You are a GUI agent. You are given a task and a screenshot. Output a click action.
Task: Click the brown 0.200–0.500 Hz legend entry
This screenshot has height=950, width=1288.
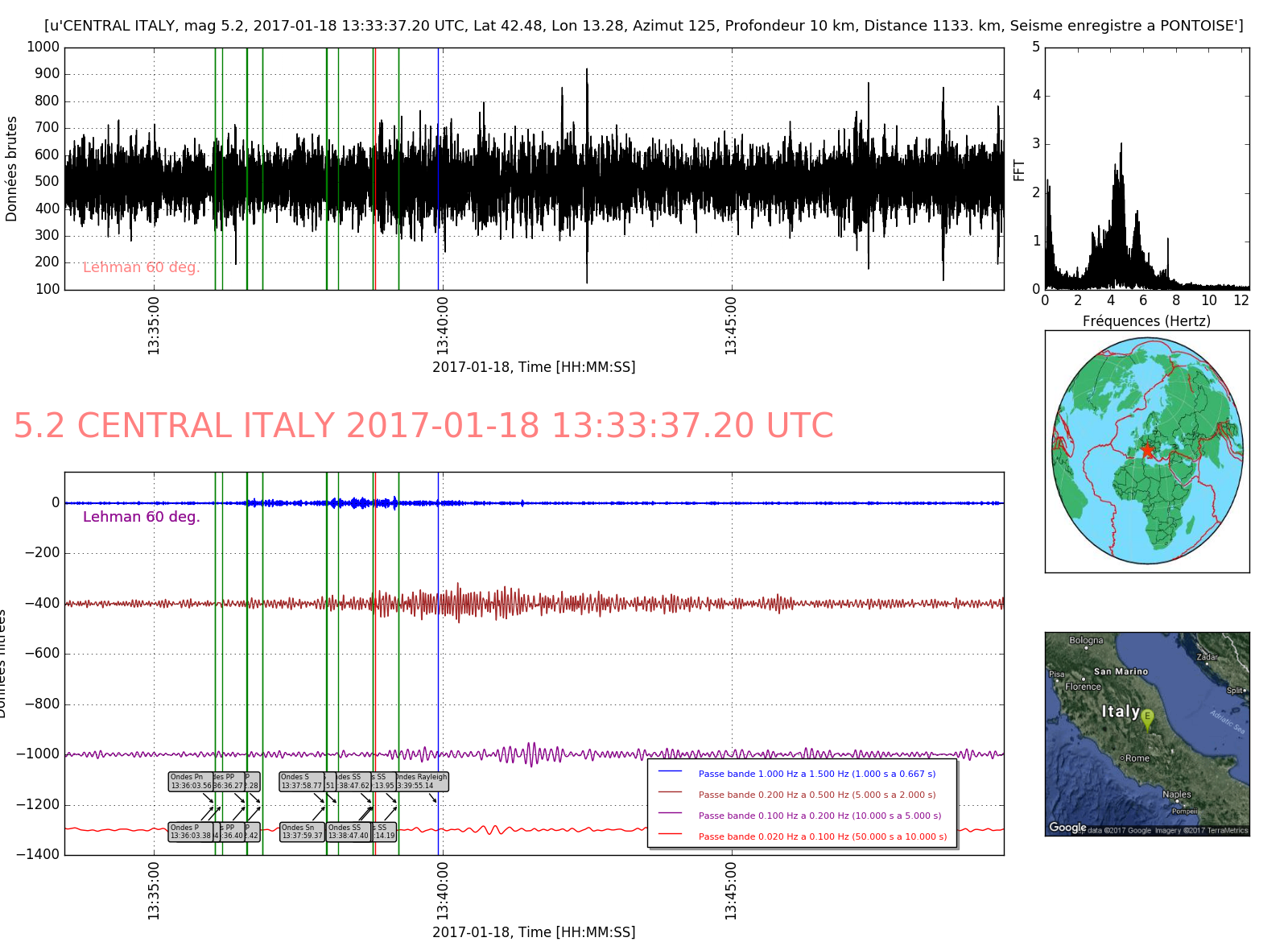[816, 795]
